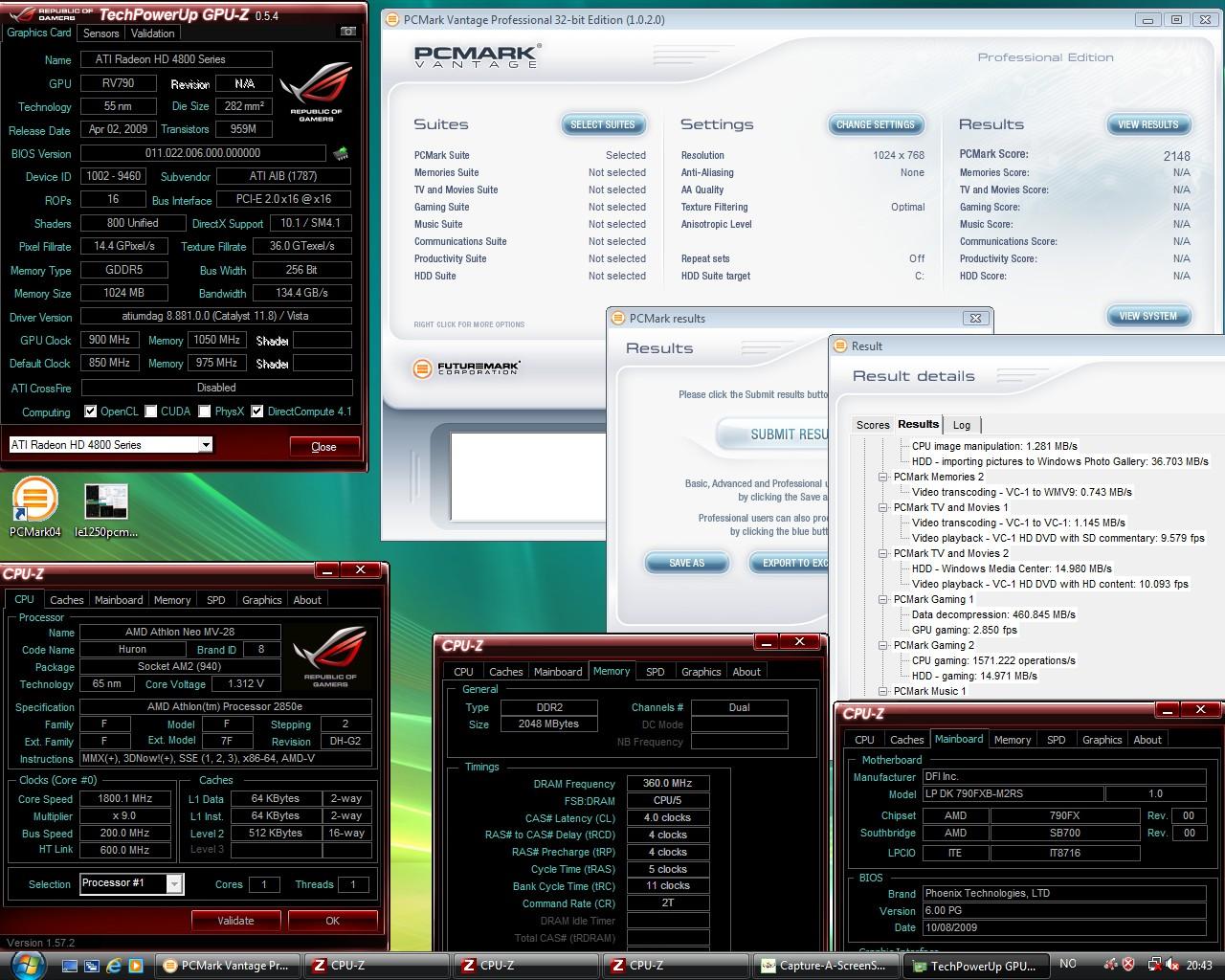Click the SUBMIT RESULTS button
1225x980 pixels.
(x=773, y=434)
